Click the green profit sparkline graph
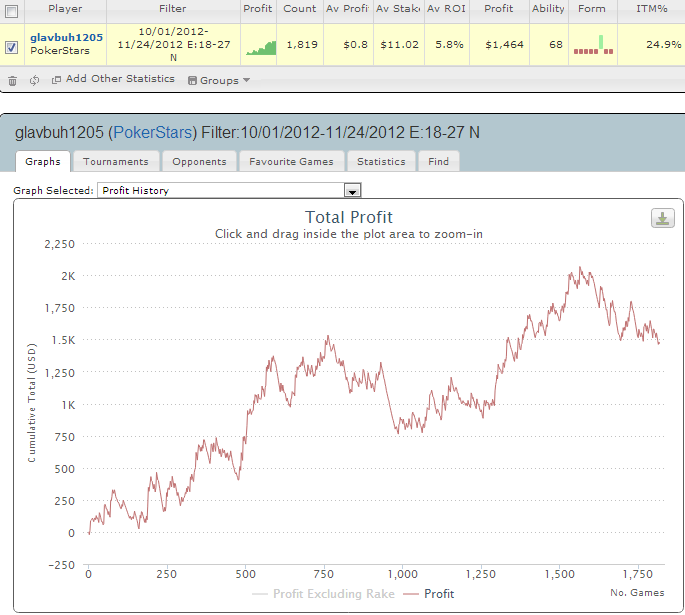This screenshot has width=685, height=615. (x=261, y=47)
